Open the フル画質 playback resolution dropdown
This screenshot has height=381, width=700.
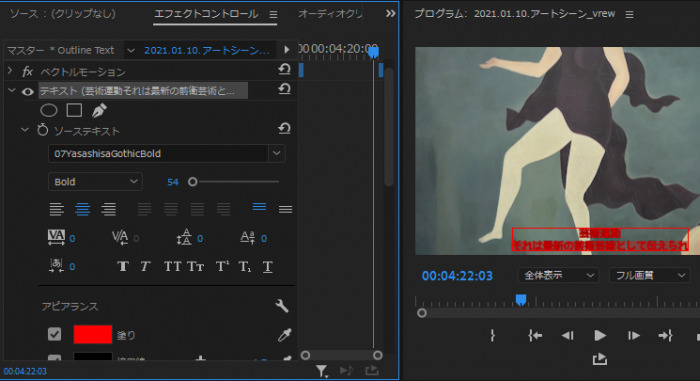pos(650,275)
